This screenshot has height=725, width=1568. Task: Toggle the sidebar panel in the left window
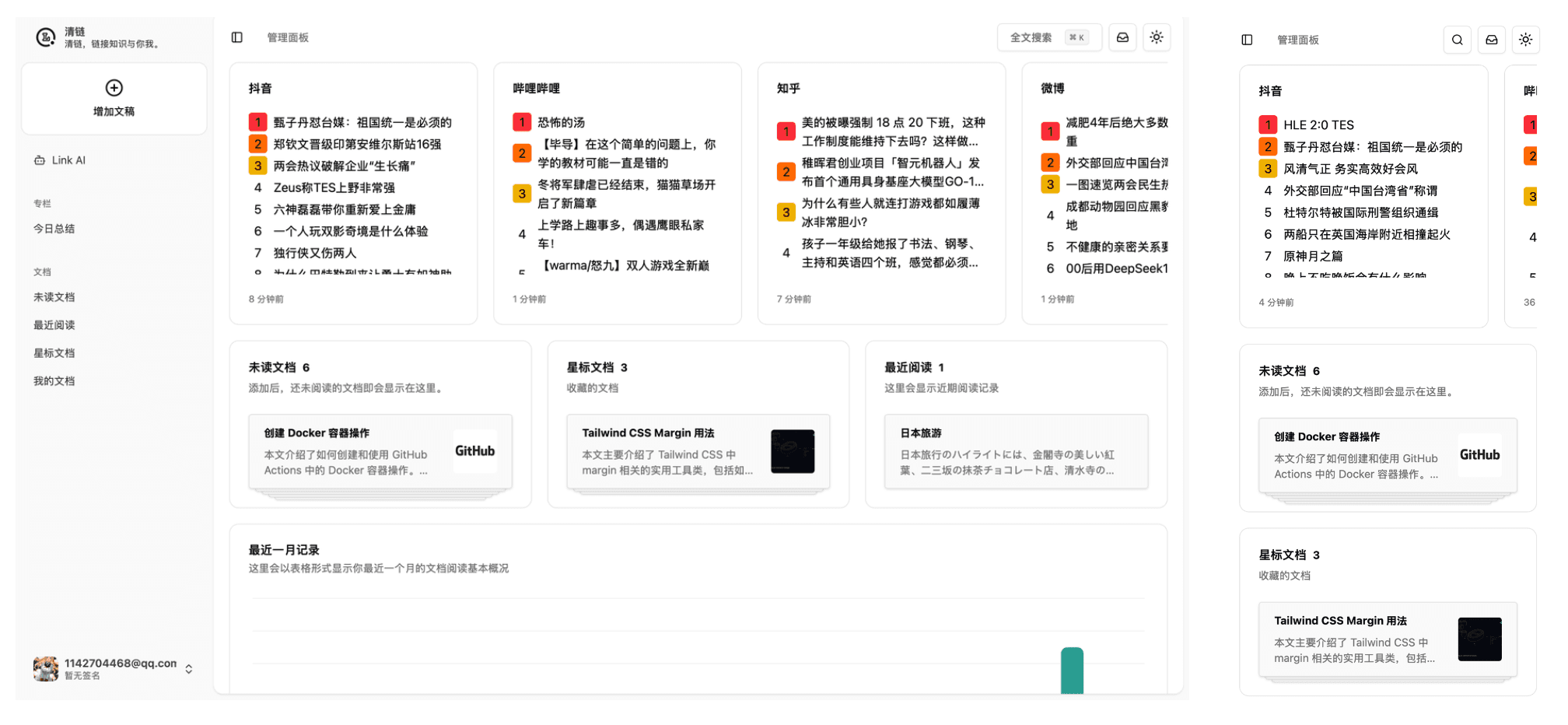[237, 37]
